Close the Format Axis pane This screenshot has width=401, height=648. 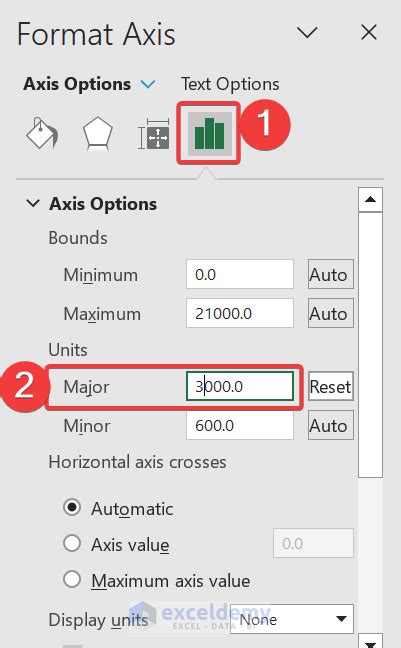(369, 32)
